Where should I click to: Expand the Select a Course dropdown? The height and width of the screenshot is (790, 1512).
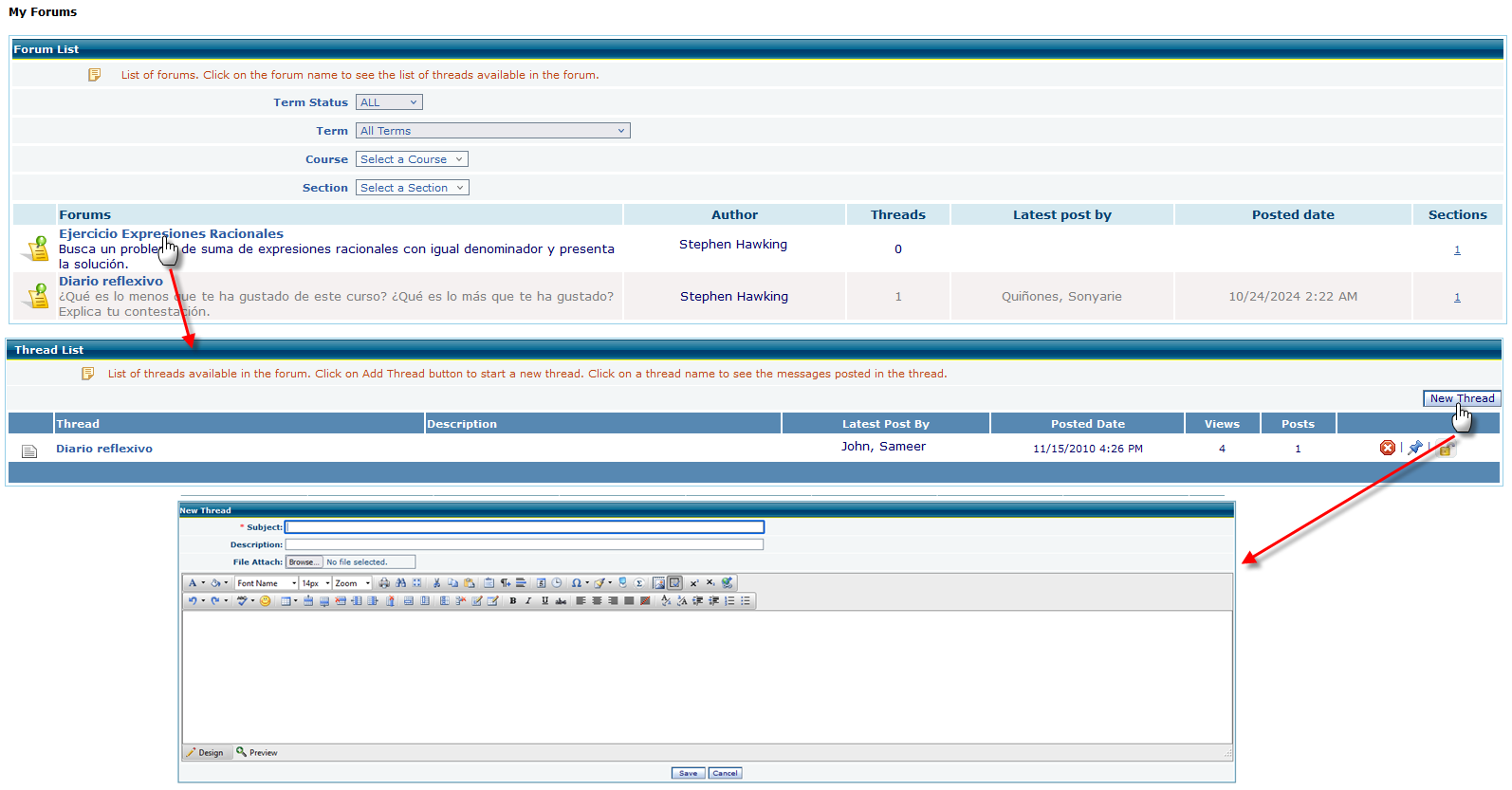tap(412, 159)
